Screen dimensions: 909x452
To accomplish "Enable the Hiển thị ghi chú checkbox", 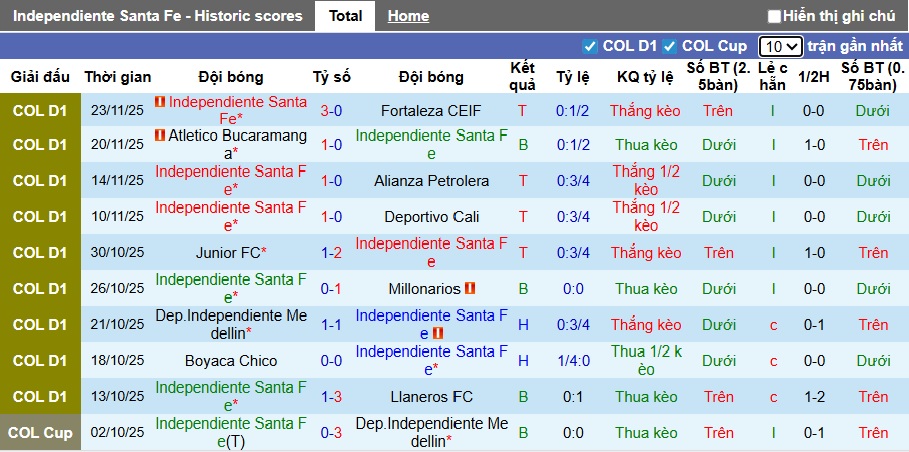I will [774, 16].
